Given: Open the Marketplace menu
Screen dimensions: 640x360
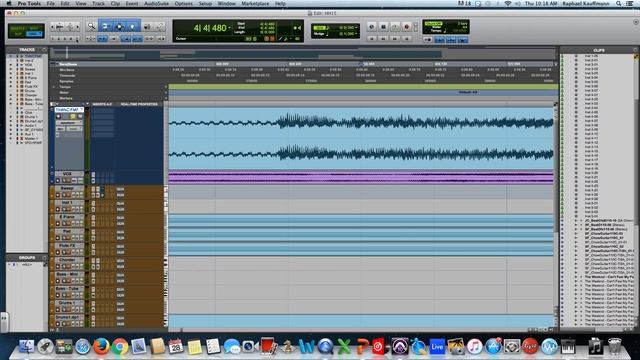Looking at the screenshot, I should tap(255, 3).
